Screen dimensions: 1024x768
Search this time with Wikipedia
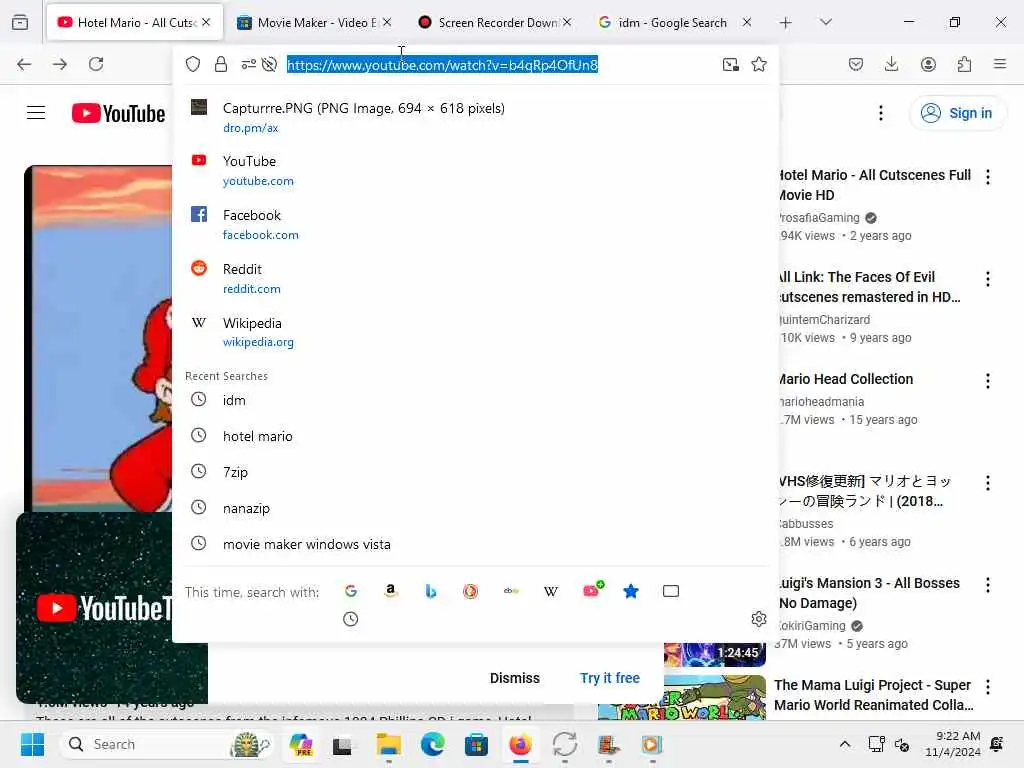[x=551, y=591]
